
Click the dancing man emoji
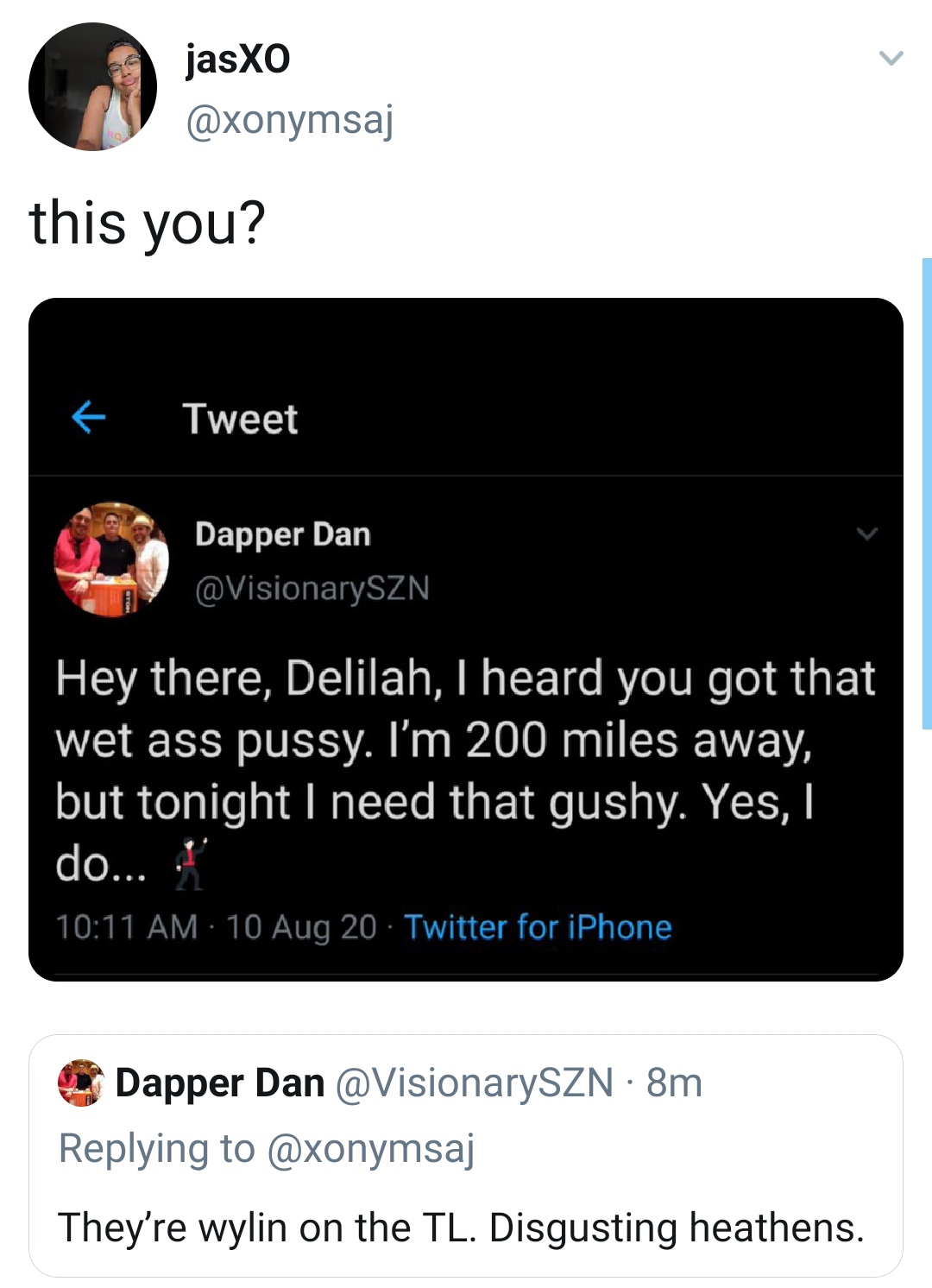point(190,863)
